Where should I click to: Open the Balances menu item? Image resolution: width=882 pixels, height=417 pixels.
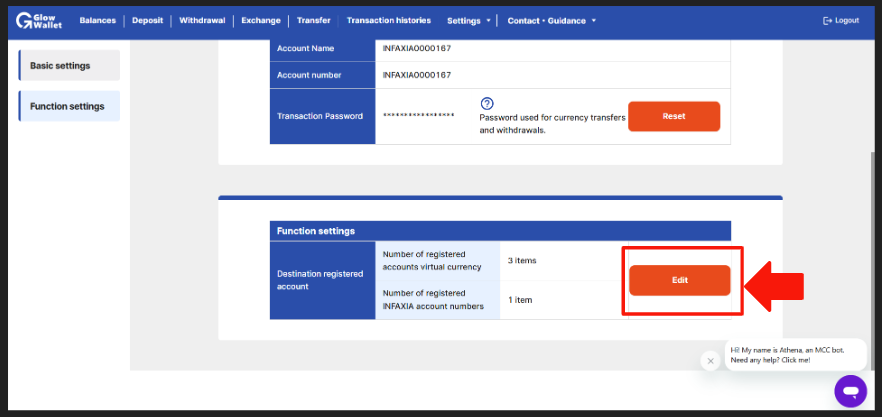point(98,20)
